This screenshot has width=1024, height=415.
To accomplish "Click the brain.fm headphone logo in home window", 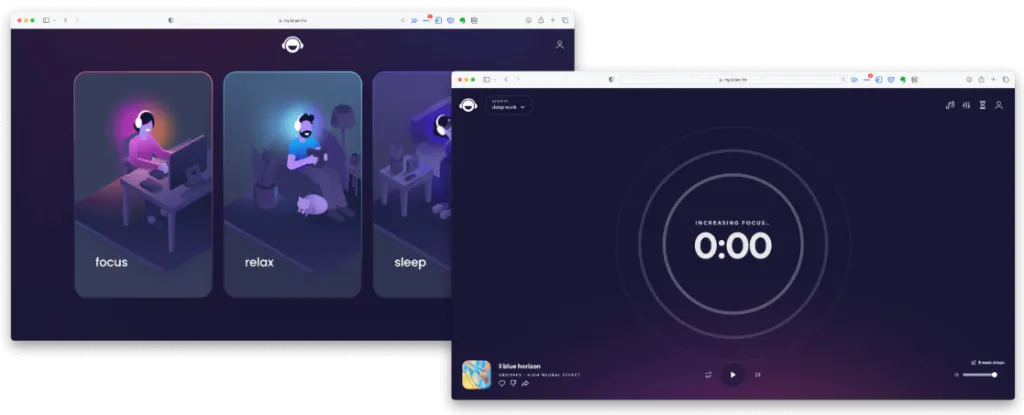I will [293, 44].
